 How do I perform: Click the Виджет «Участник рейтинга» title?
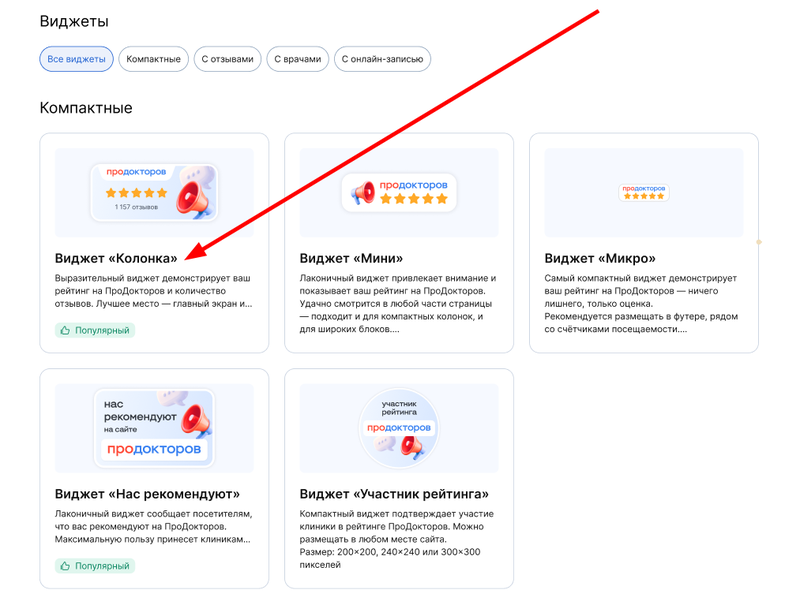pyautogui.click(x=394, y=494)
